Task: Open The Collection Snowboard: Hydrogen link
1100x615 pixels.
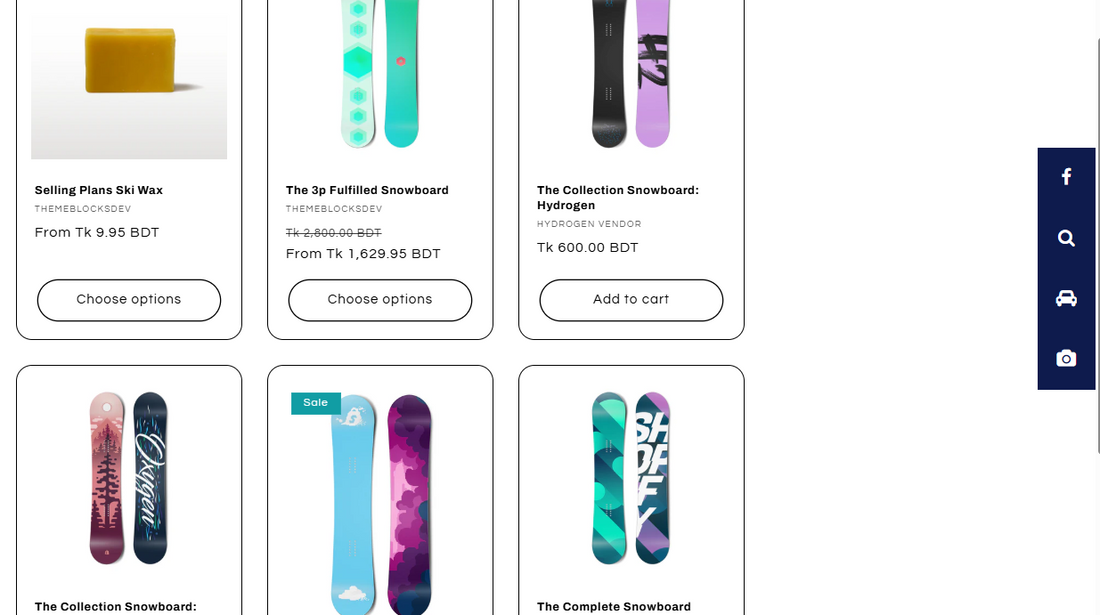Action: coord(617,197)
